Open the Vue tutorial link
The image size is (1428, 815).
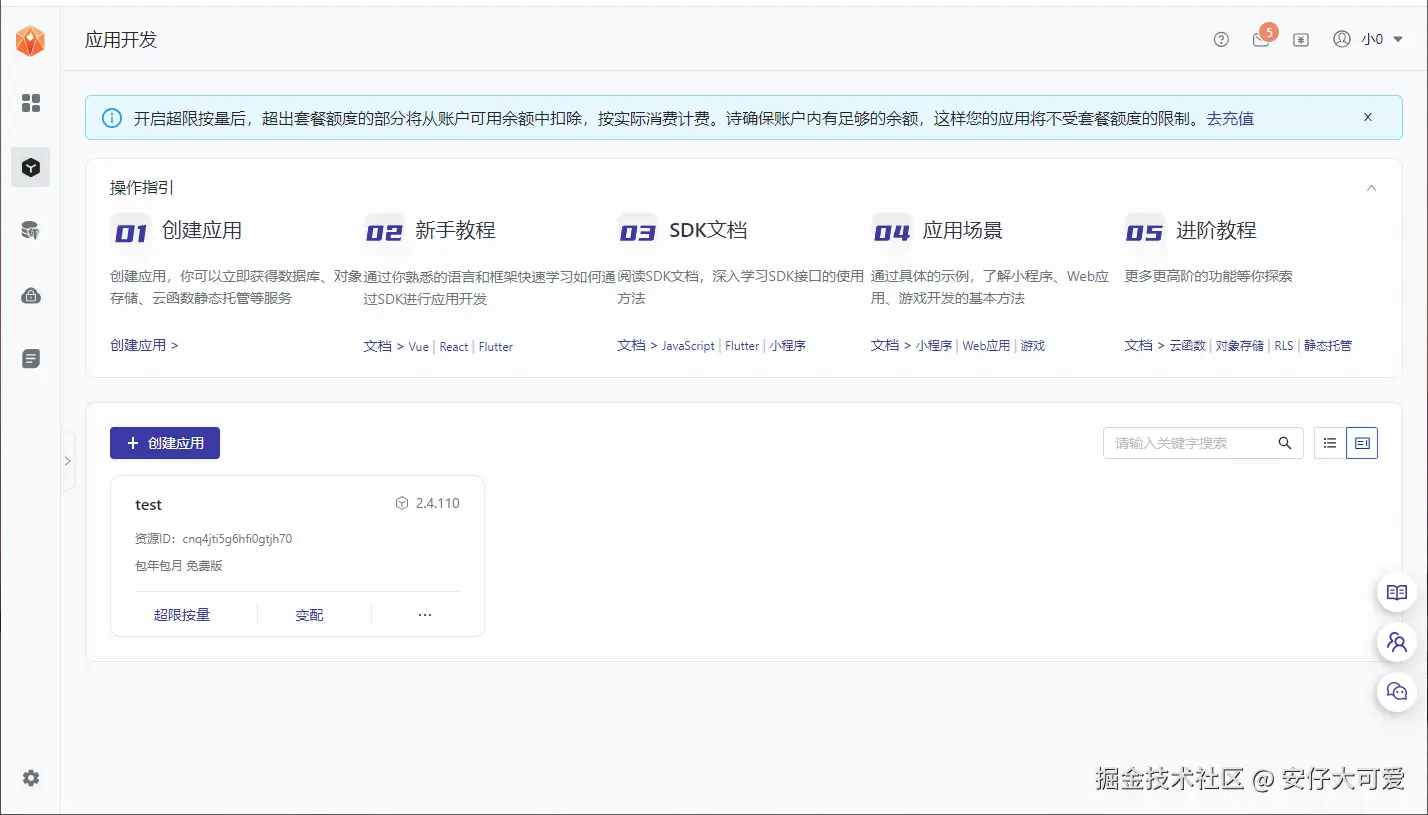pyautogui.click(x=419, y=346)
